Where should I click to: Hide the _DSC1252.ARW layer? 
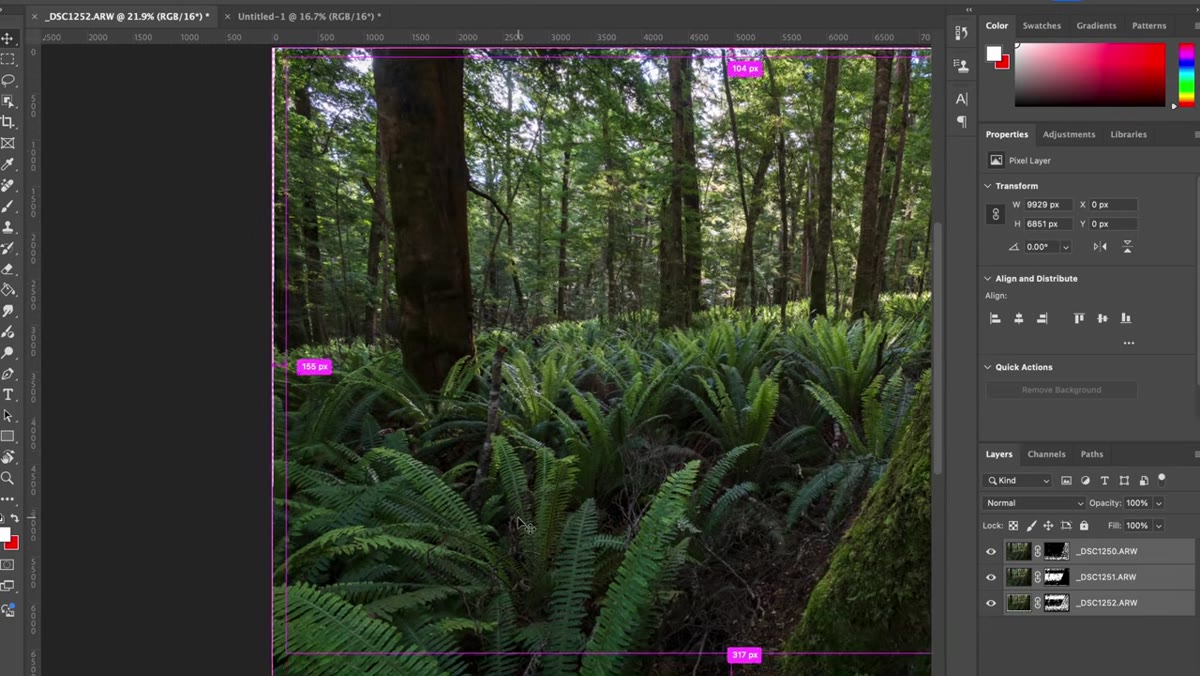click(x=991, y=603)
